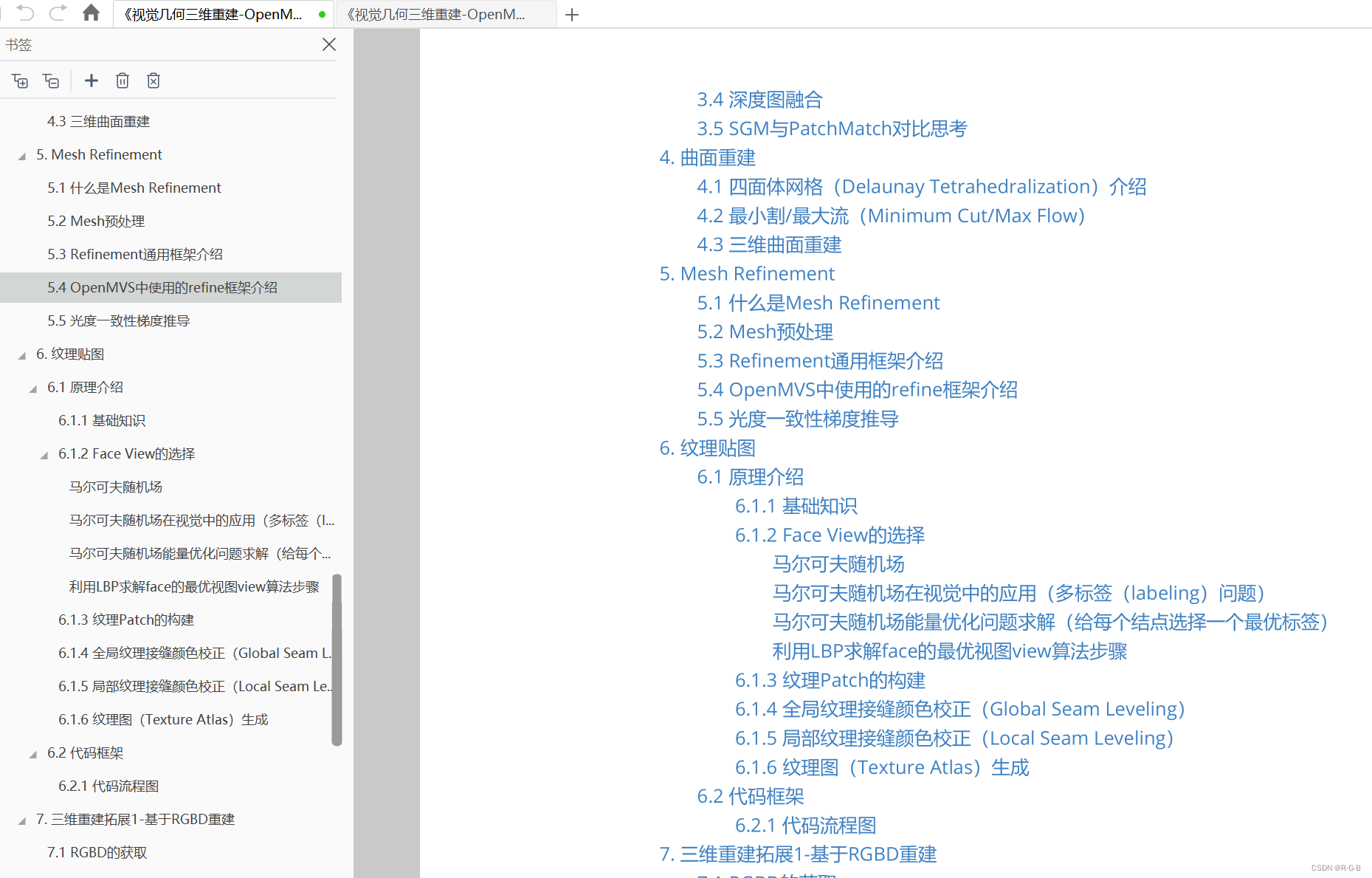The image size is (1372, 878).
Task: Select bookmark 6.1.6 纹理图 (Texture Atlas) 生成
Action: 163,719
